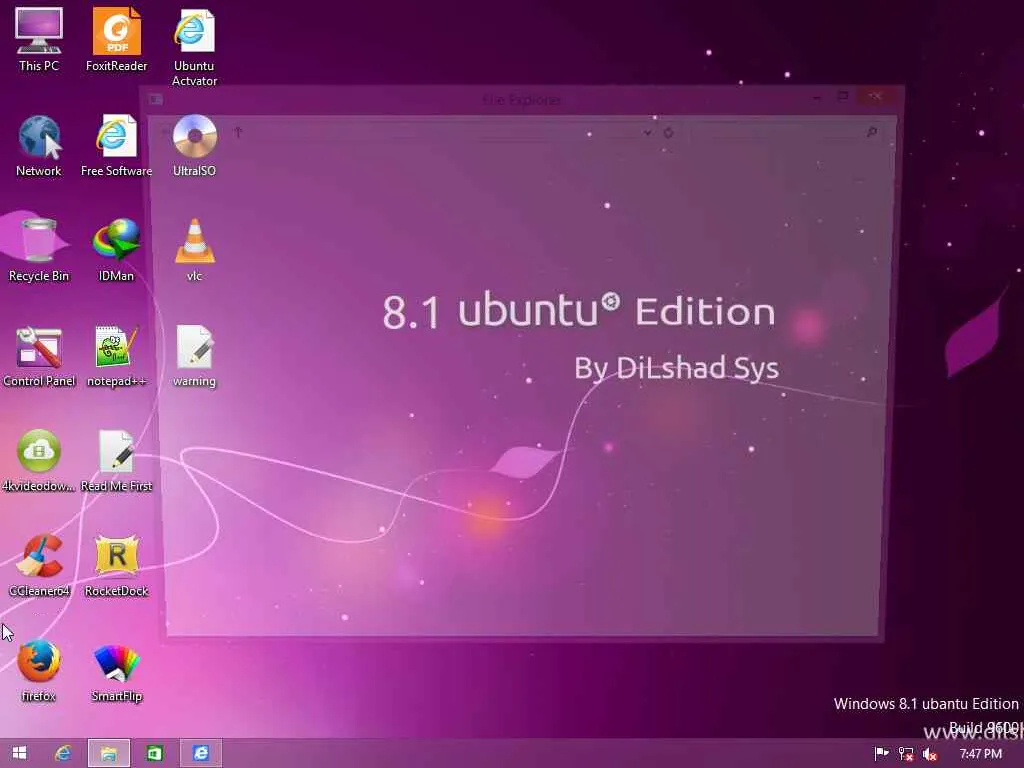Screen dimensions: 1024x768
Task: Expand the File Explorer address dropdown
Action: 647,133
